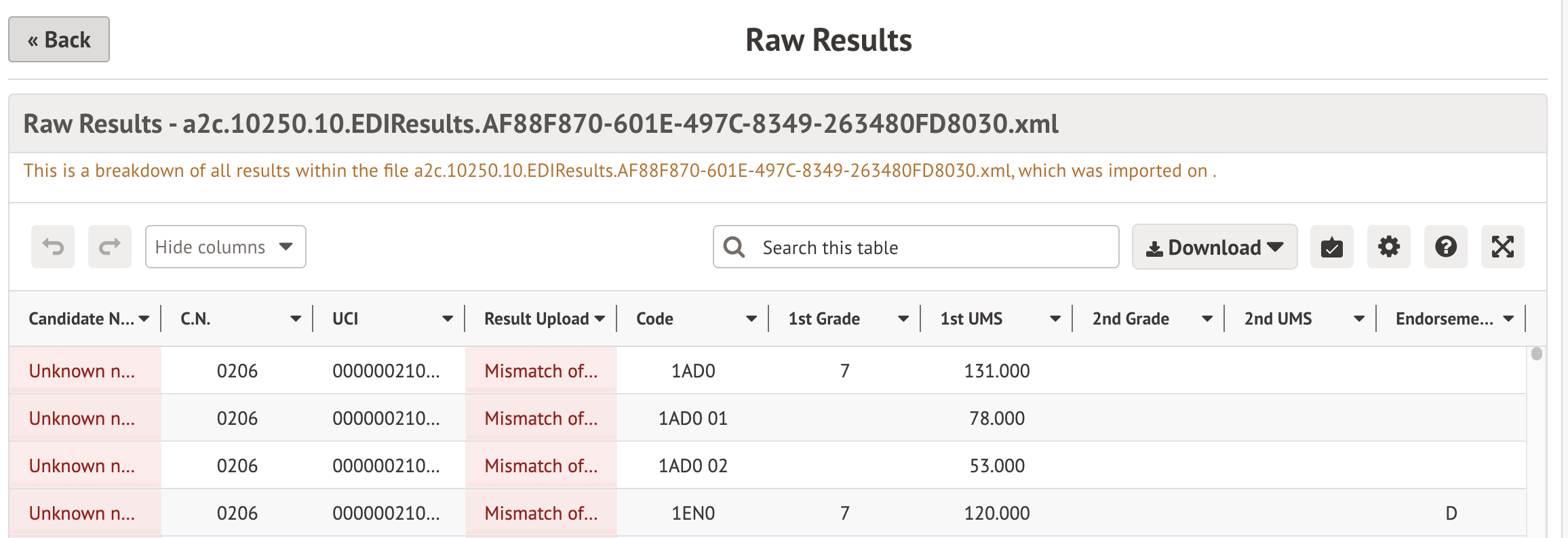Open the help question mark icon
The height and width of the screenshot is (538, 1568).
(x=1445, y=247)
